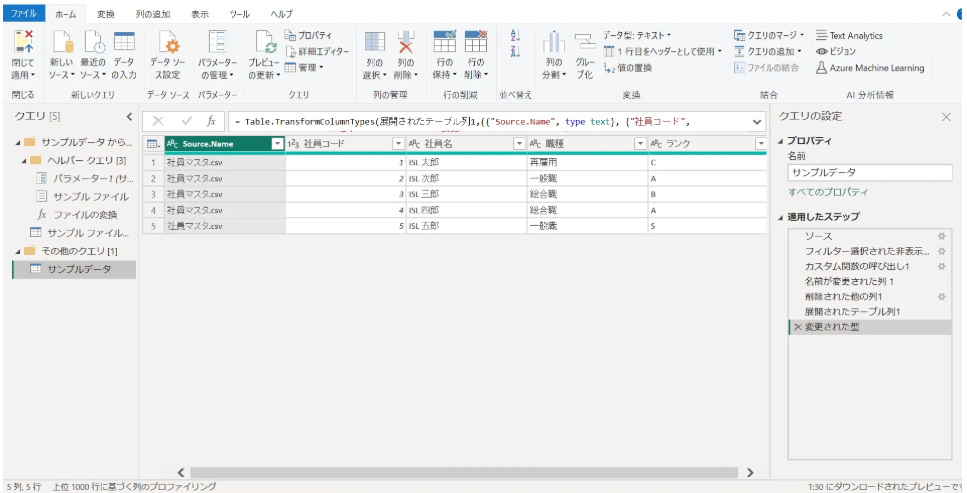
Task: Click the 閉じて適用 (Close & Apply) icon
Action: click(x=23, y=42)
